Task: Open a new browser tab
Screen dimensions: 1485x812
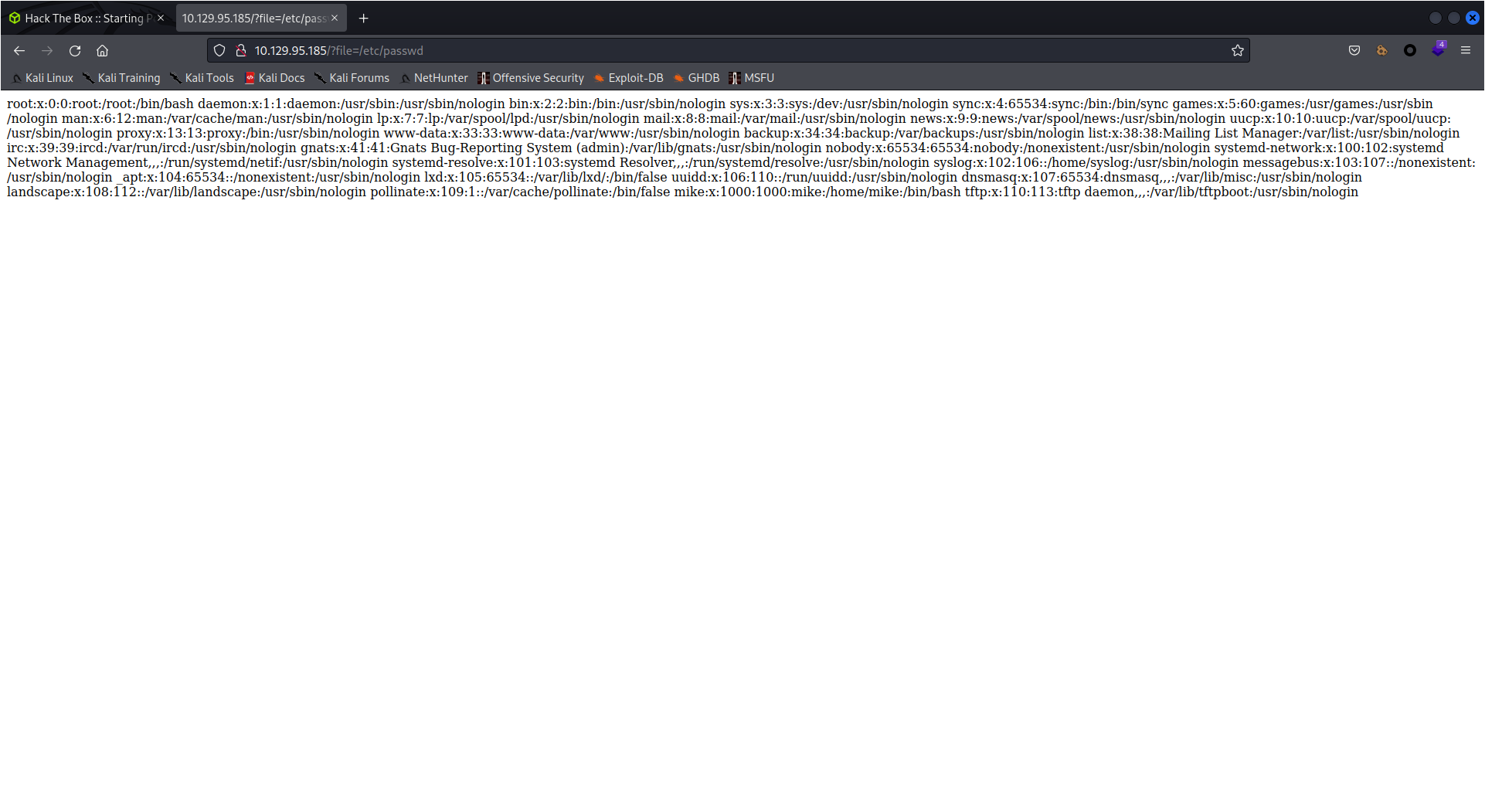Action: tap(364, 18)
